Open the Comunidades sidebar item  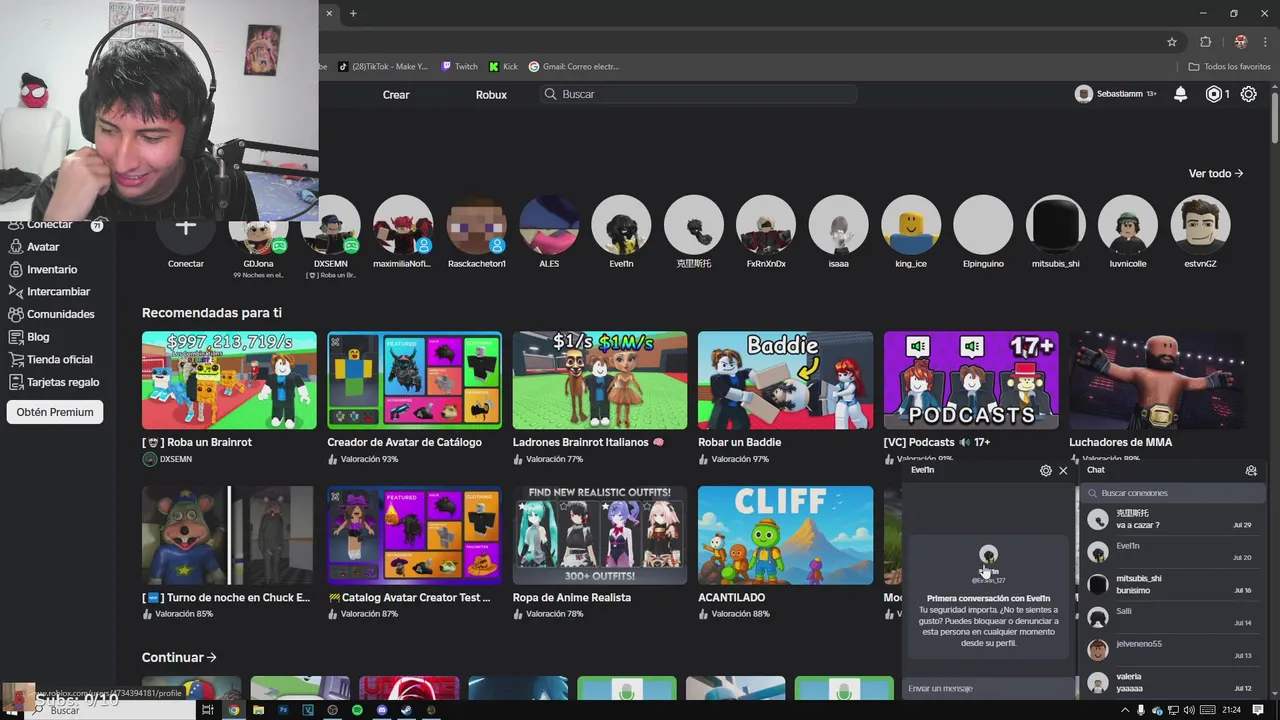pos(51,314)
